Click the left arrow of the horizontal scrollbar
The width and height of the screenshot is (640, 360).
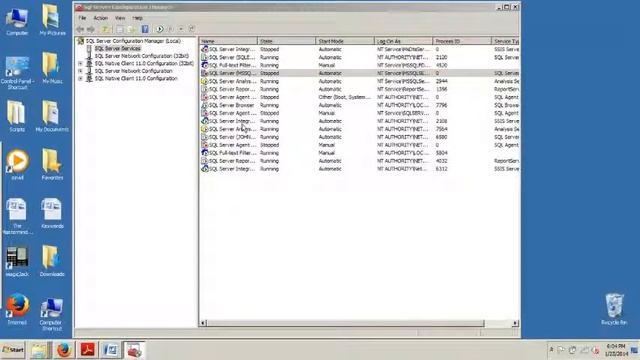pos(203,323)
